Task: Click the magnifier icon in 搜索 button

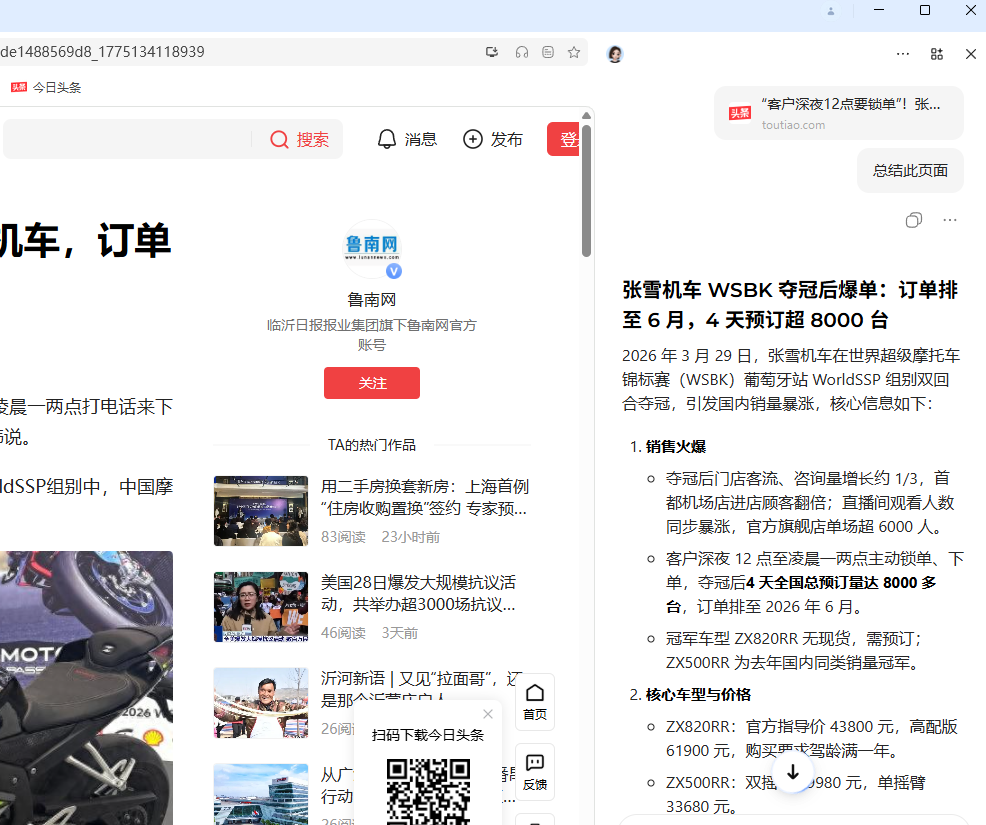Action: pos(280,139)
